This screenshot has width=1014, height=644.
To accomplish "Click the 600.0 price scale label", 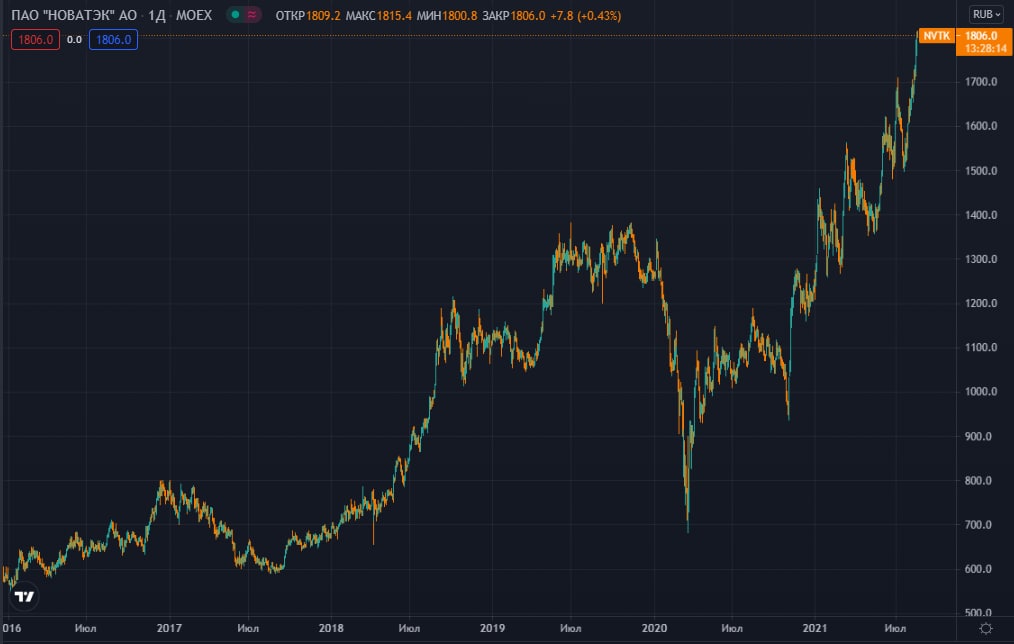I will [x=978, y=569].
